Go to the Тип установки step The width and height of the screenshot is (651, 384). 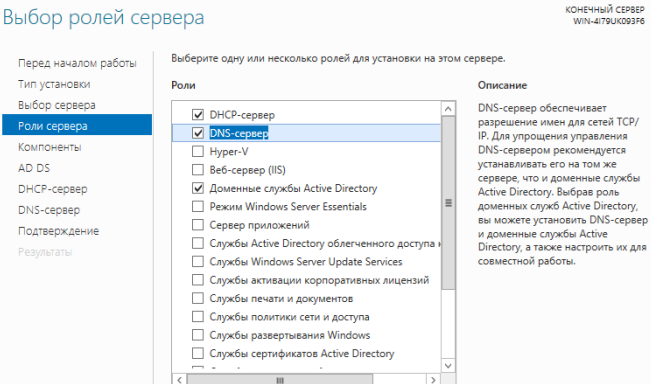pos(54,84)
